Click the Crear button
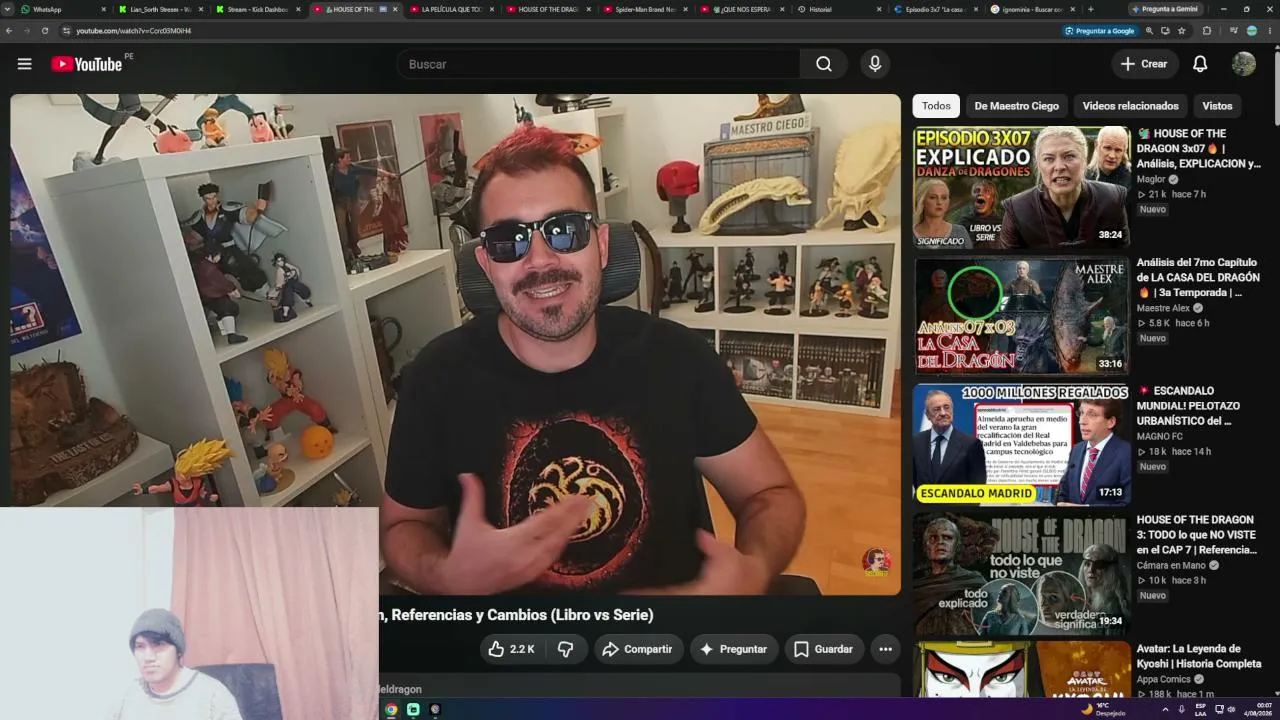This screenshot has width=1280, height=720. (1144, 64)
